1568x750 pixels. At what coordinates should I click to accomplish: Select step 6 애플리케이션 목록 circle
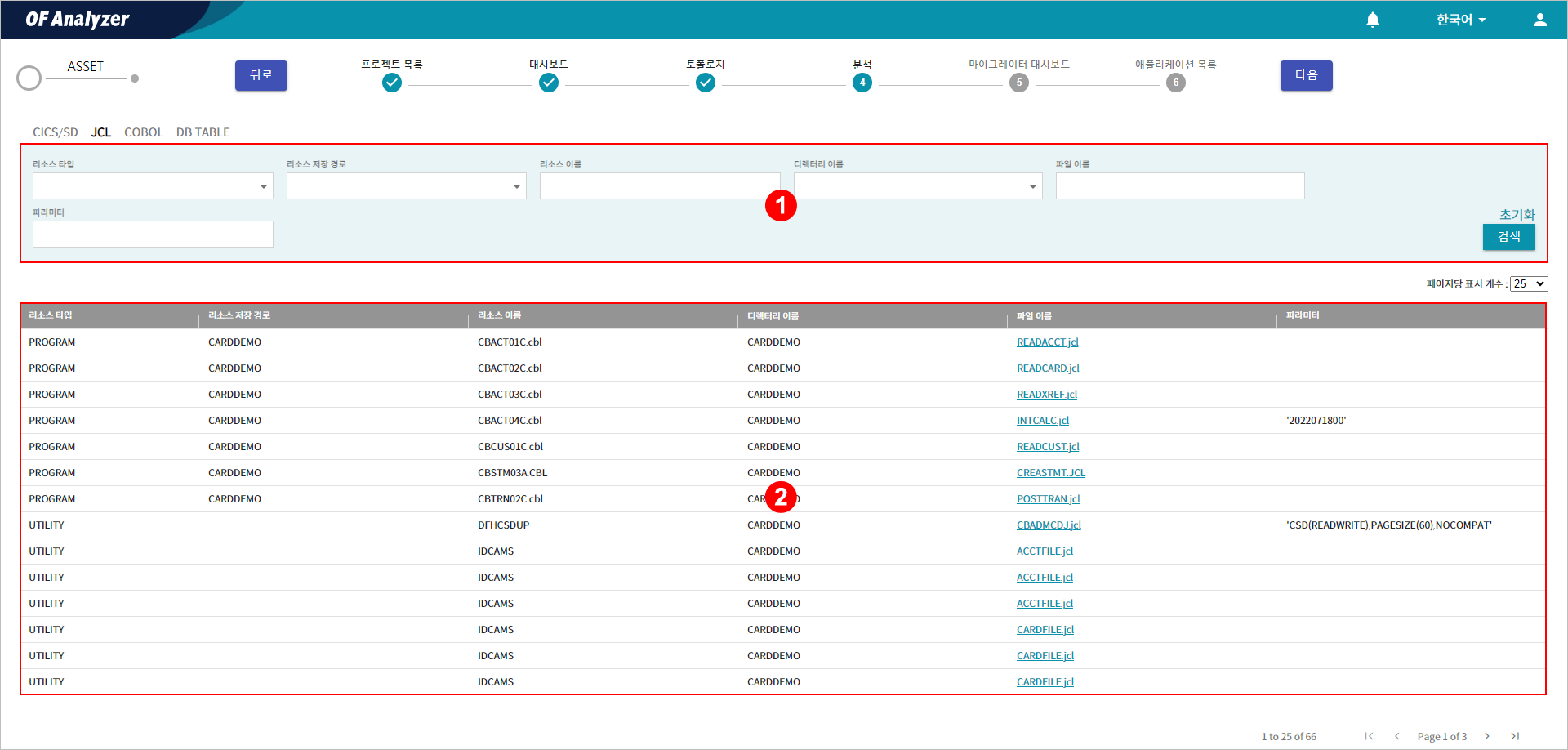[x=1176, y=83]
